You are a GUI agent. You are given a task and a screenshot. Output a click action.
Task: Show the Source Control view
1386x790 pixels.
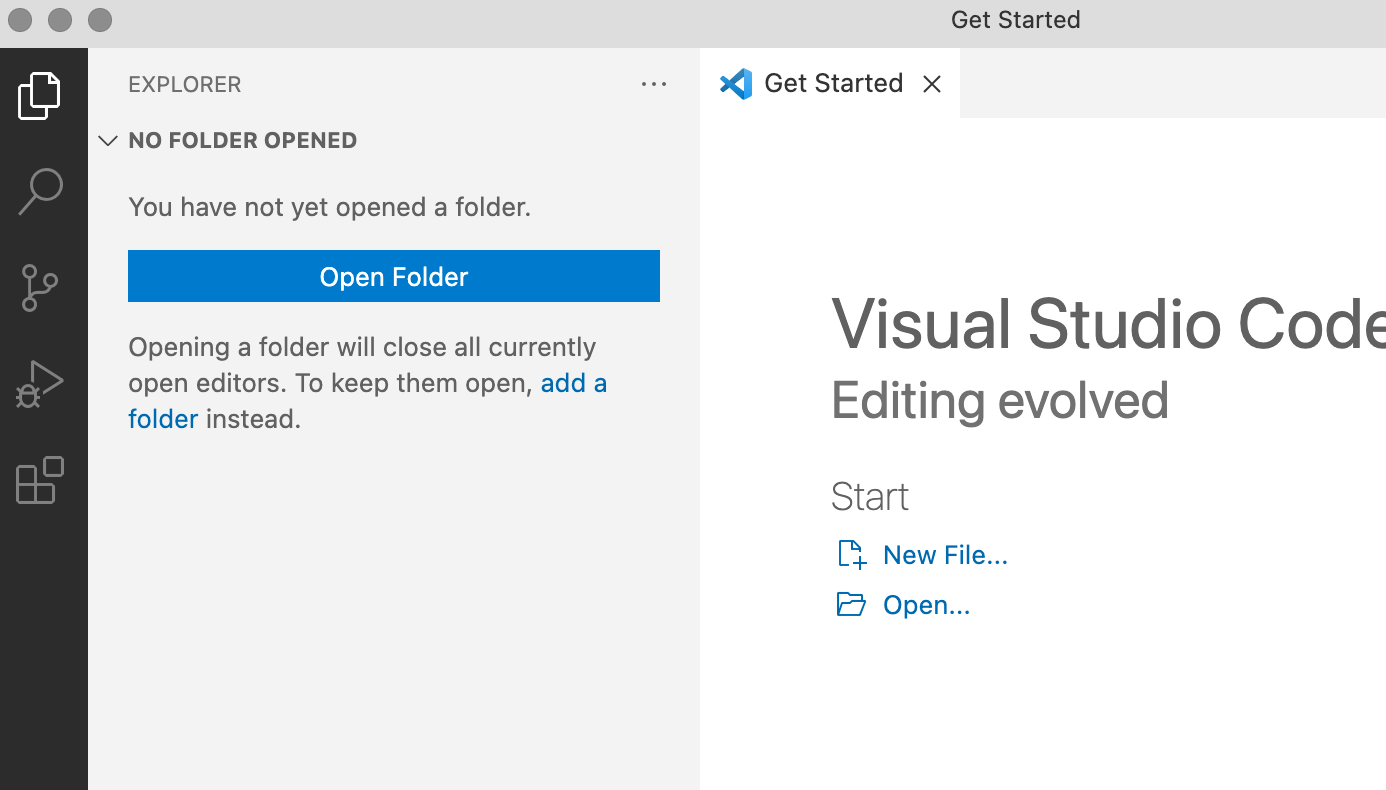pos(40,288)
